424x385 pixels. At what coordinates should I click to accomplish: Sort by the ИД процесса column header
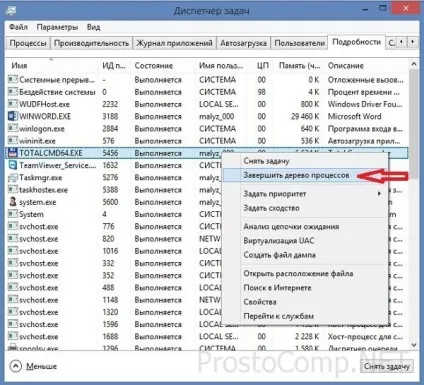[x=114, y=66]
